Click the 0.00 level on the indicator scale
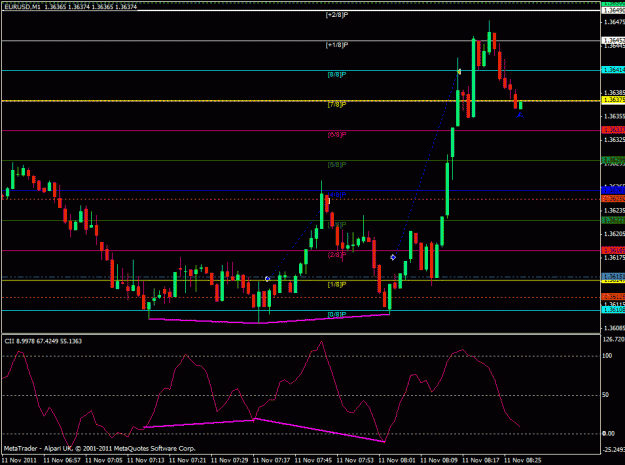 click(609, 434)
